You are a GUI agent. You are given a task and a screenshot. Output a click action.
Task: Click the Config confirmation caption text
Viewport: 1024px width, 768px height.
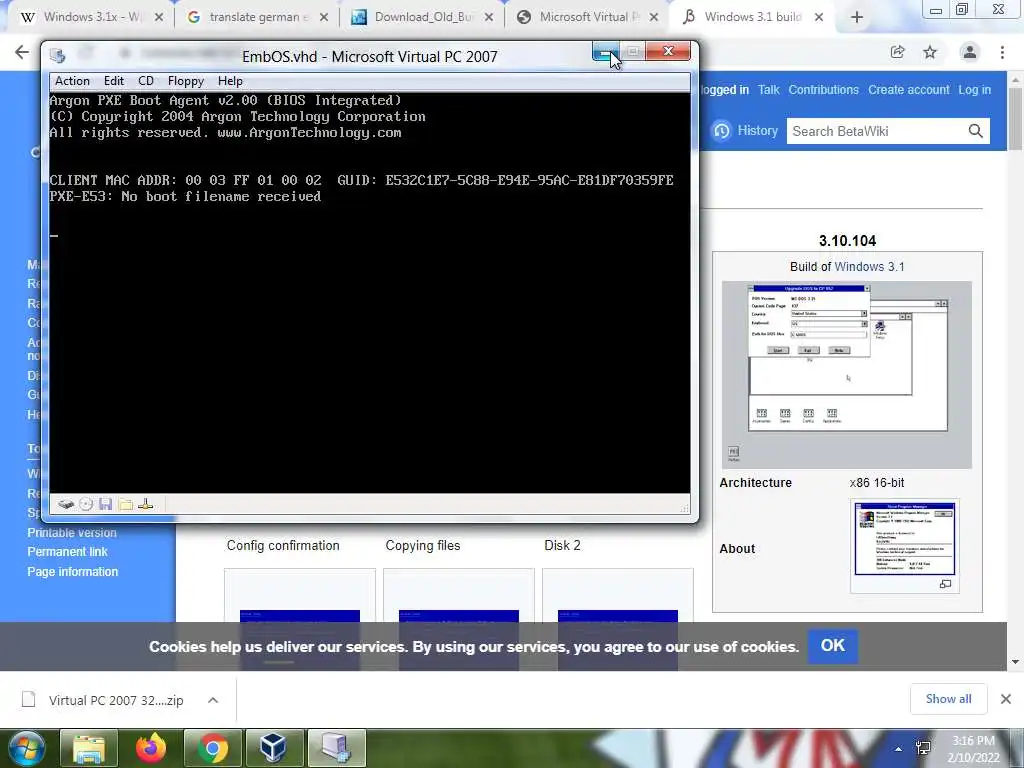(x=283, y=545)
